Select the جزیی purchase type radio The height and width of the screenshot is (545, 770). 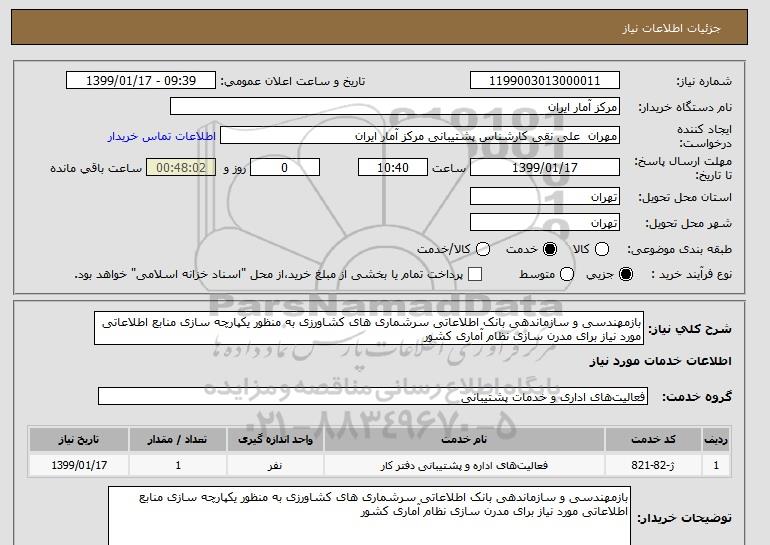(x=626, y=274)
